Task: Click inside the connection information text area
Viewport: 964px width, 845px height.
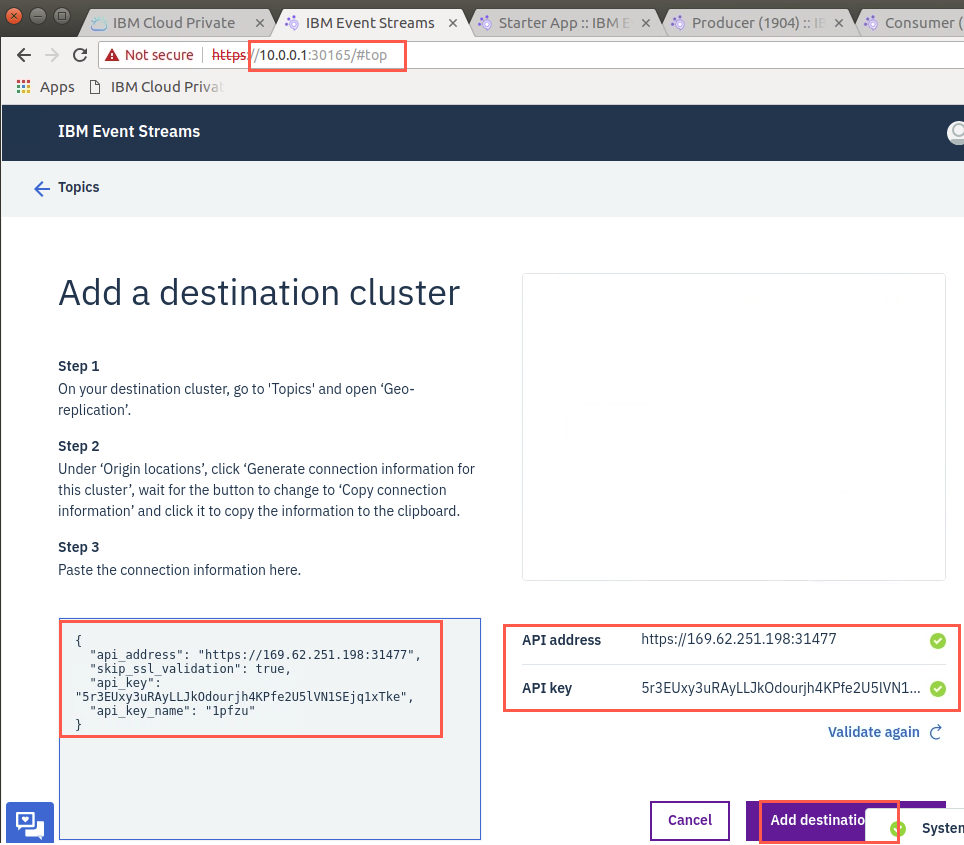Action: point(270,729)
